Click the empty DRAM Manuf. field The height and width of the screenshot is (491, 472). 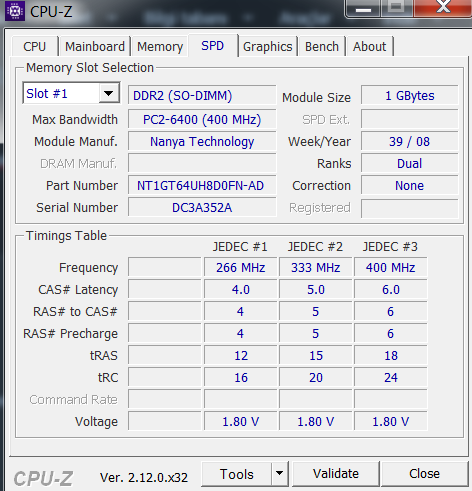coord(202,163)
